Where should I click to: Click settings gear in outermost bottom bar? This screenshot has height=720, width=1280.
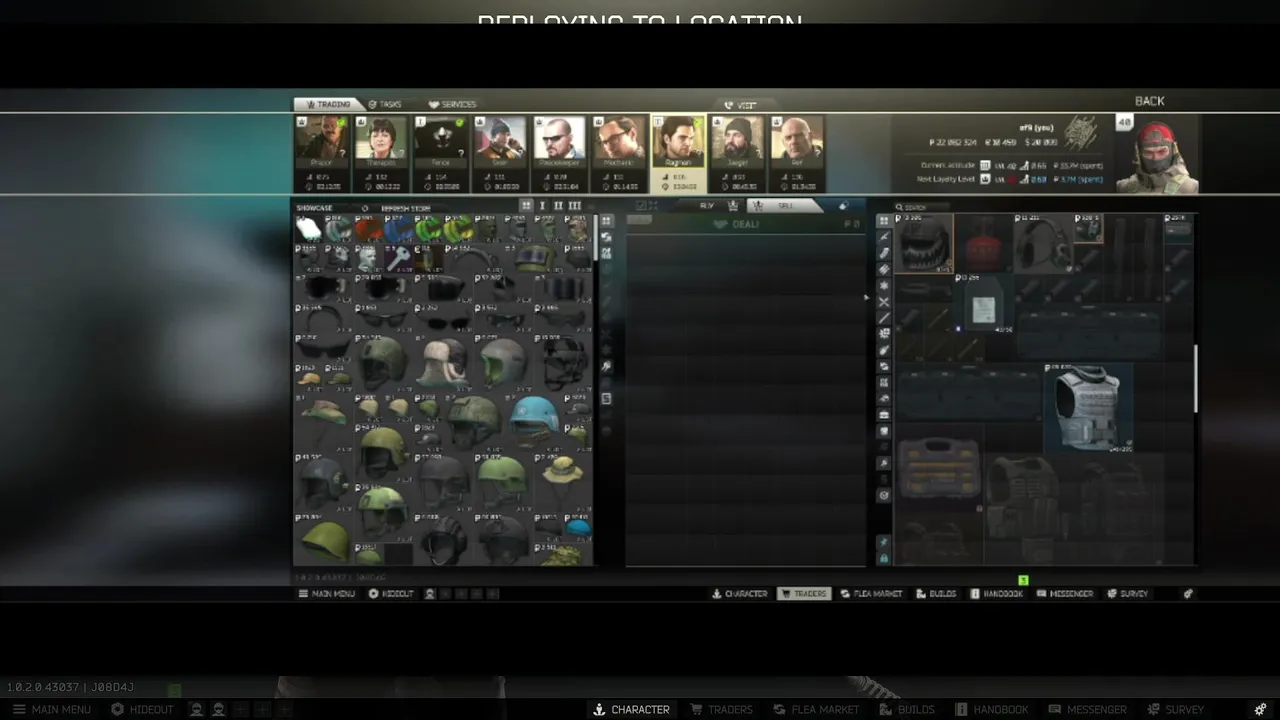[1260, 709]
